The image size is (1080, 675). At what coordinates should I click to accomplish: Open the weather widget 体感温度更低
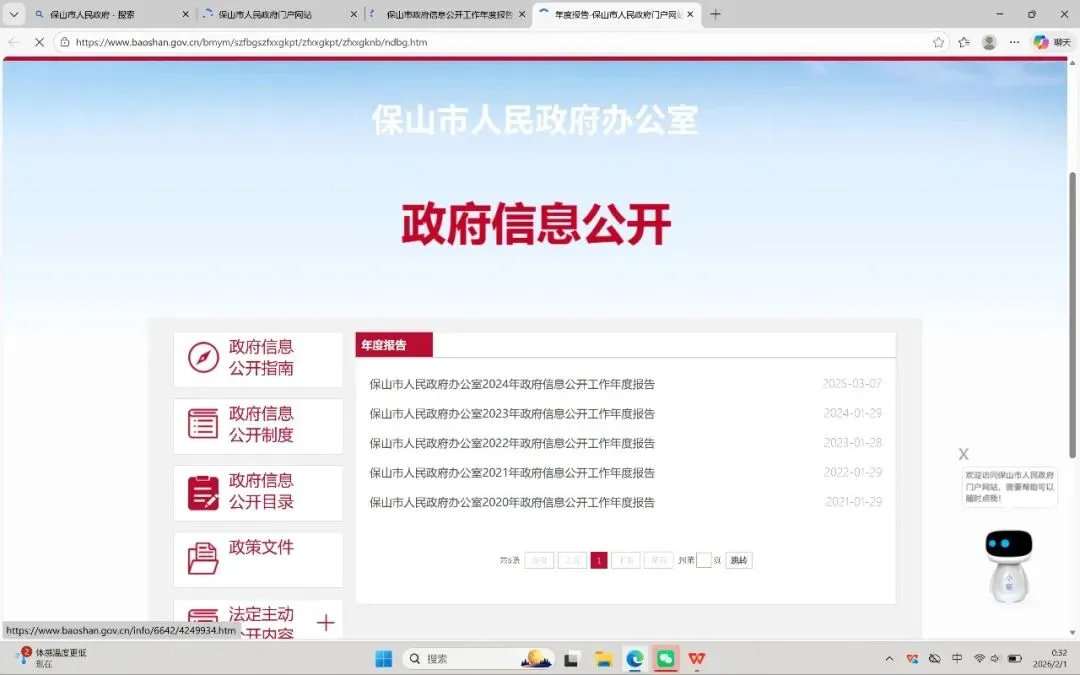click(x=52, y=658)
